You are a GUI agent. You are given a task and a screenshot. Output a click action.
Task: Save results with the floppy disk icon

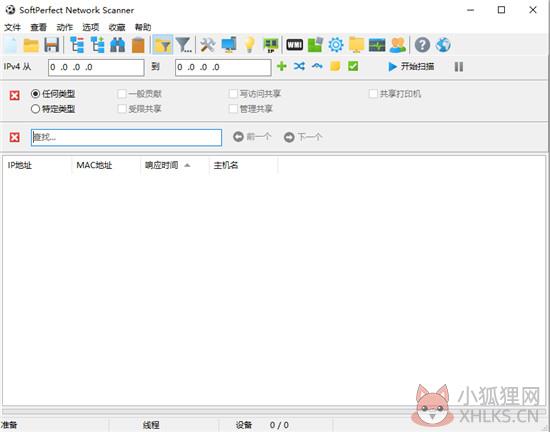[52, 45]
